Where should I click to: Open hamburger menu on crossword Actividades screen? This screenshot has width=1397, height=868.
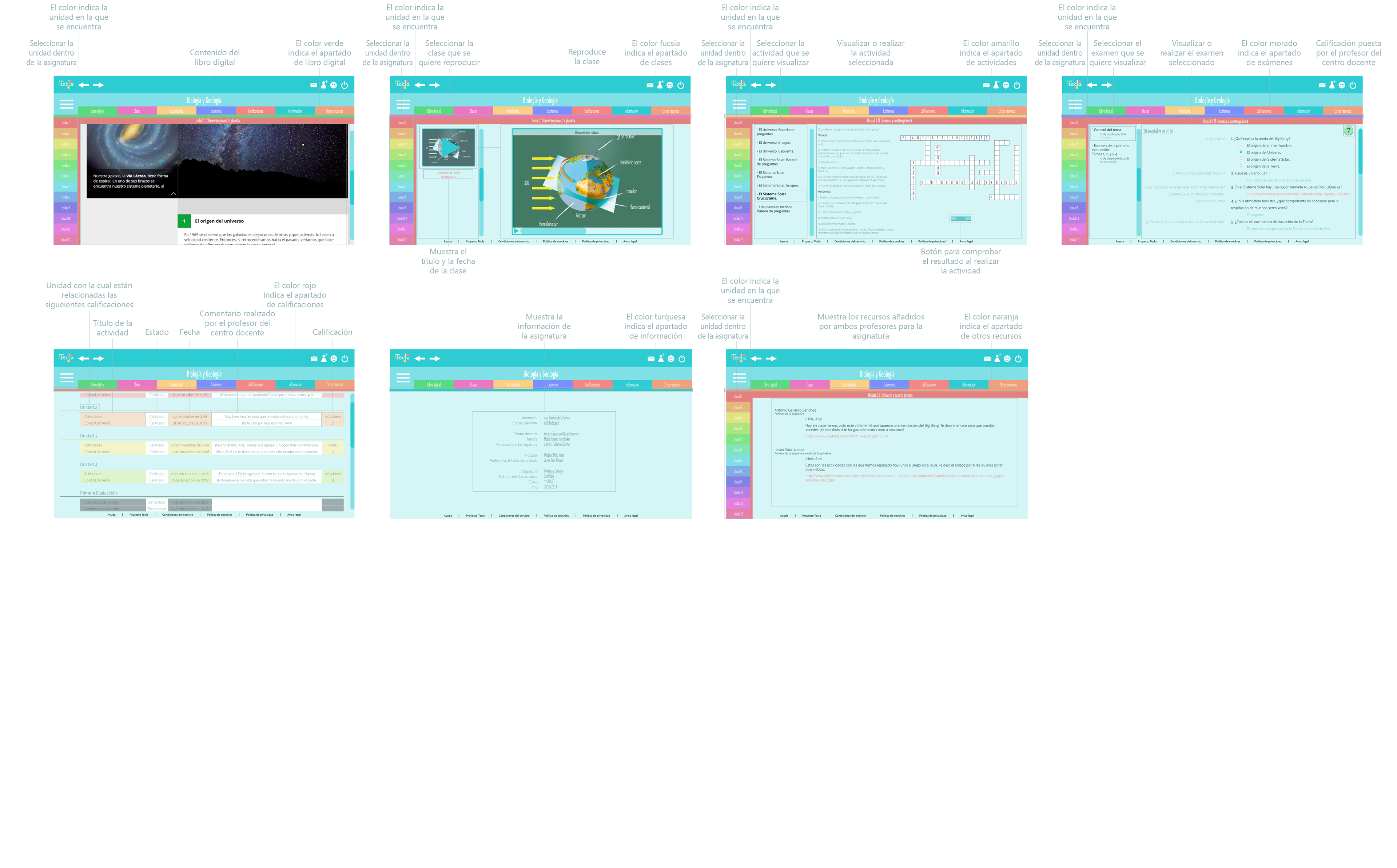click(x=739, y=104)
